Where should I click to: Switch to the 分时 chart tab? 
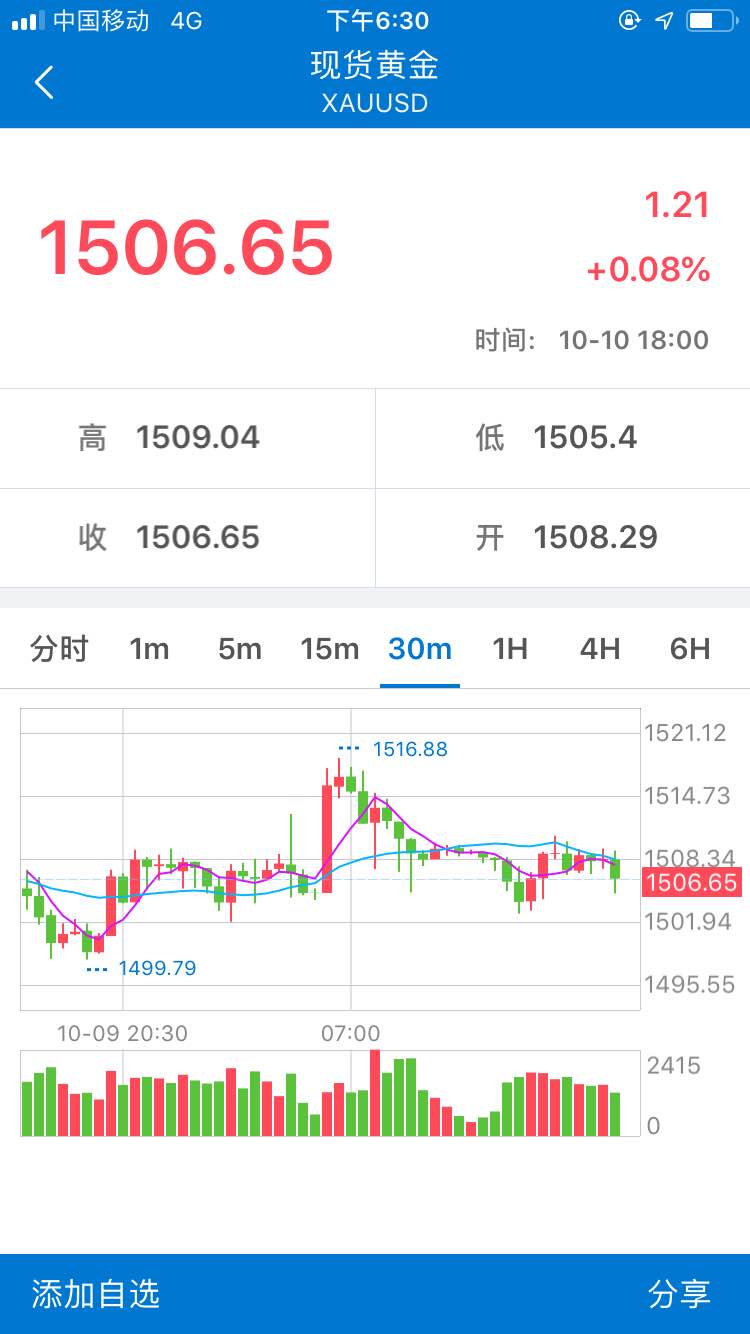(x=60, y=649)
